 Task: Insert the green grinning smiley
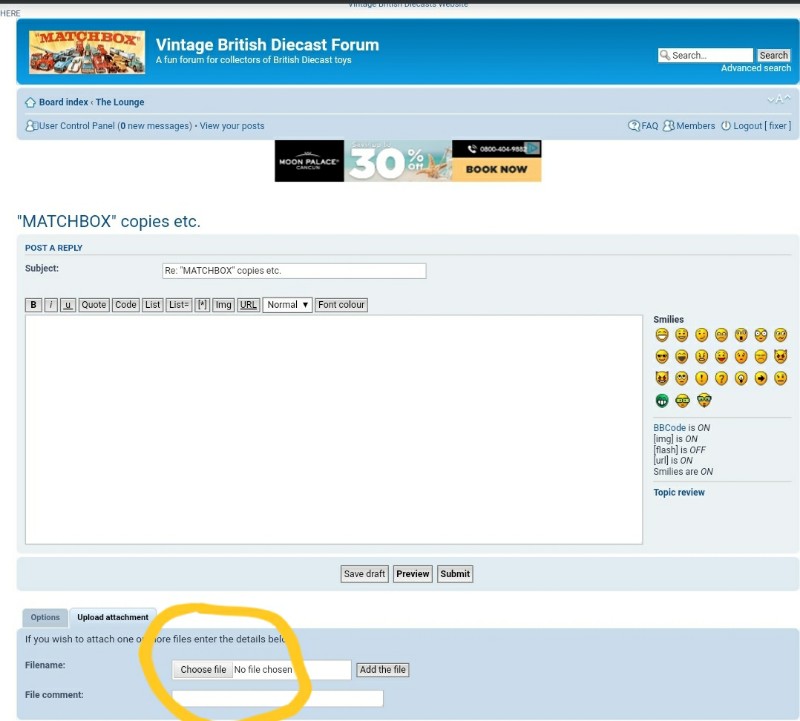click(662, 401)
